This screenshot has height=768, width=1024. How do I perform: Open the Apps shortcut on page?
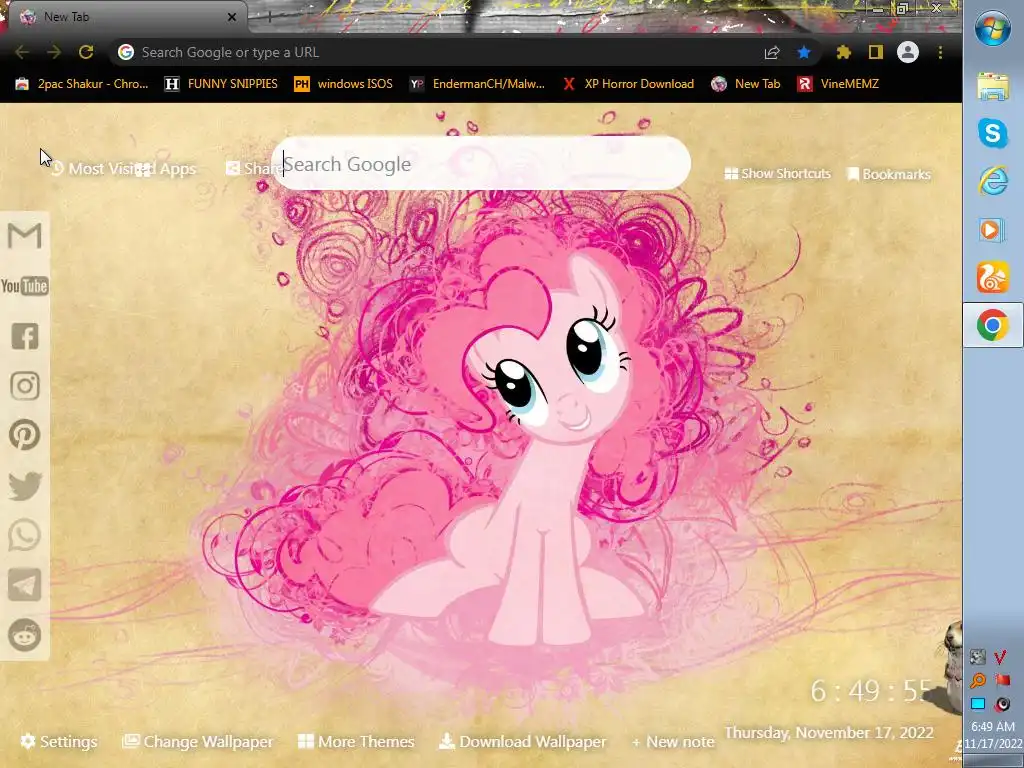167,169
